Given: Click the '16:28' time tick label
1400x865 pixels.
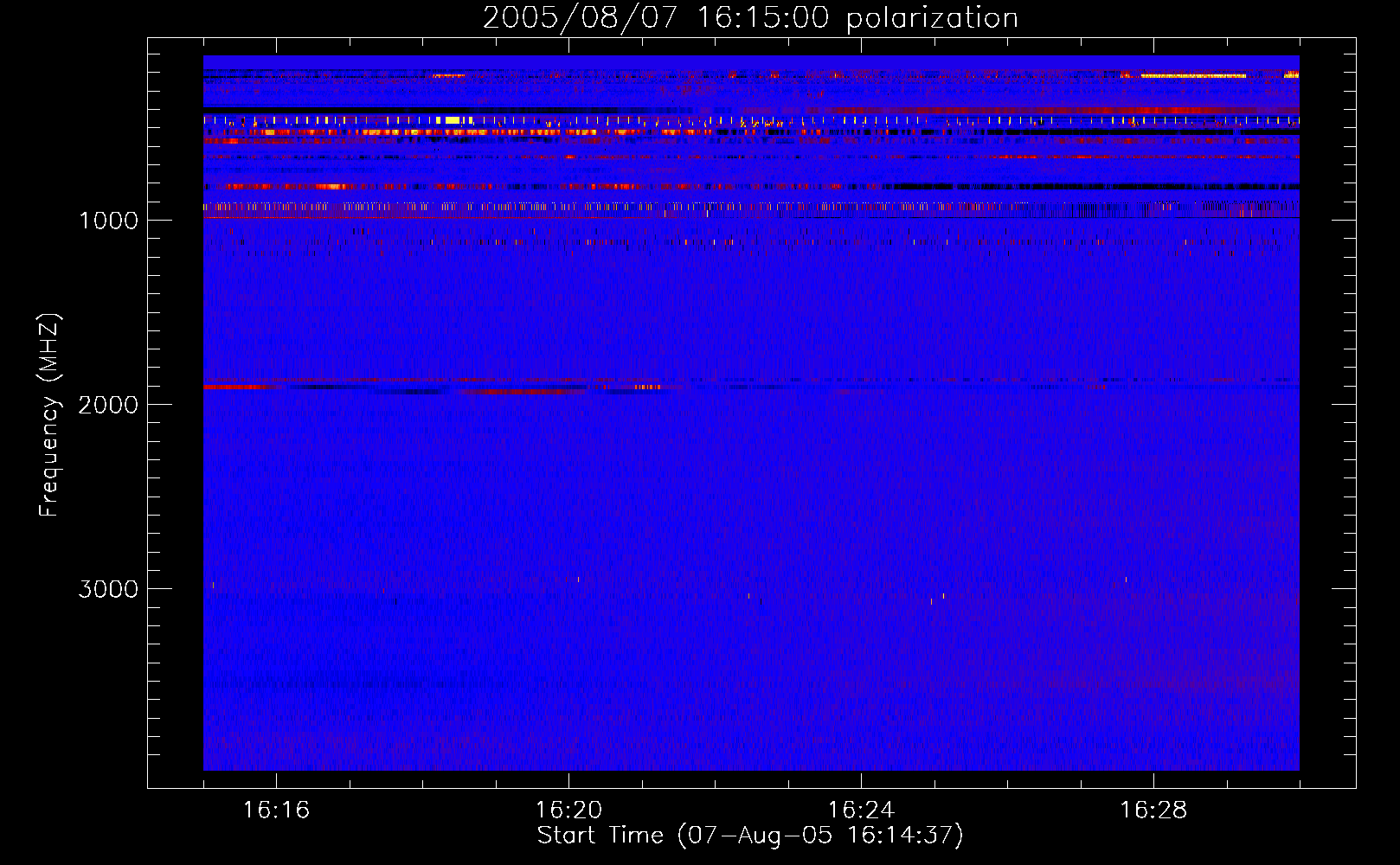Looking at the screenshot, I should tap(1153, 811).
